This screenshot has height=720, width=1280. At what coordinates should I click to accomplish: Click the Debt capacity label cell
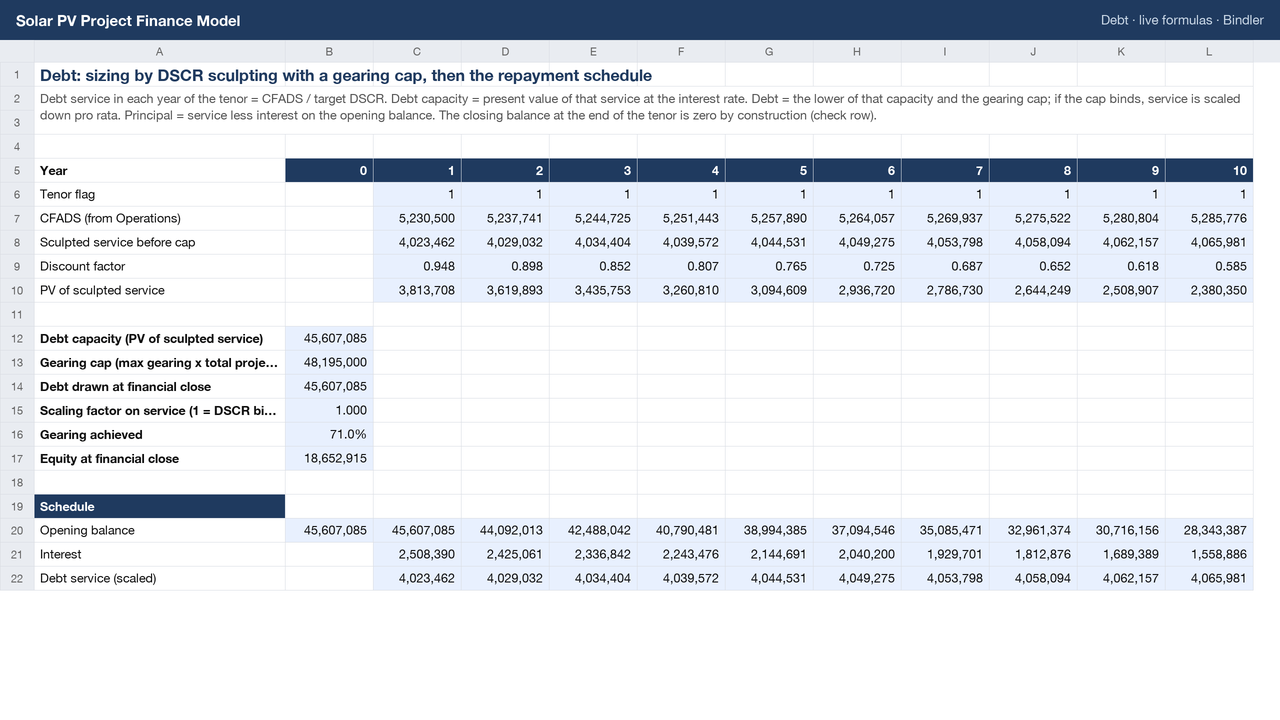(x=160, y=338)
